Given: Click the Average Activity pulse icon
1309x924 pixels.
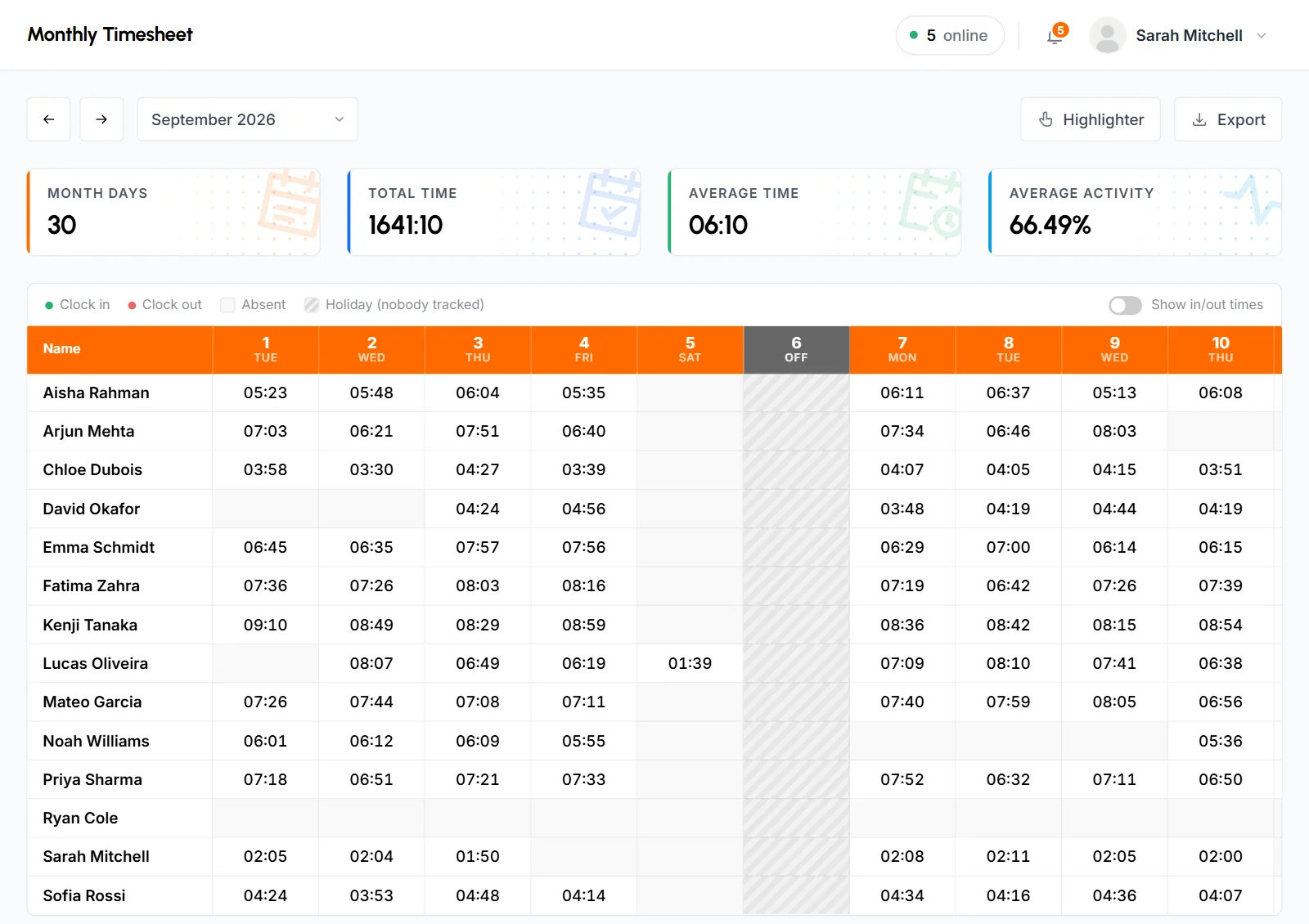Looking at the screenshot, I should coord(1251,200).
